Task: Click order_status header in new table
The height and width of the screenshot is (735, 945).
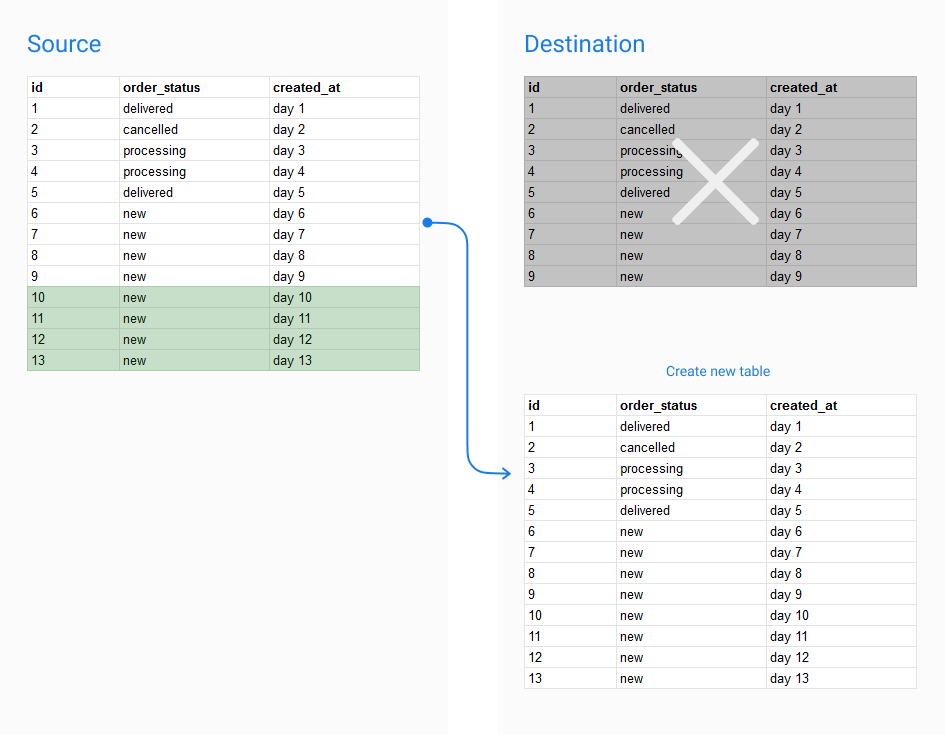Action: click(691, 405)
